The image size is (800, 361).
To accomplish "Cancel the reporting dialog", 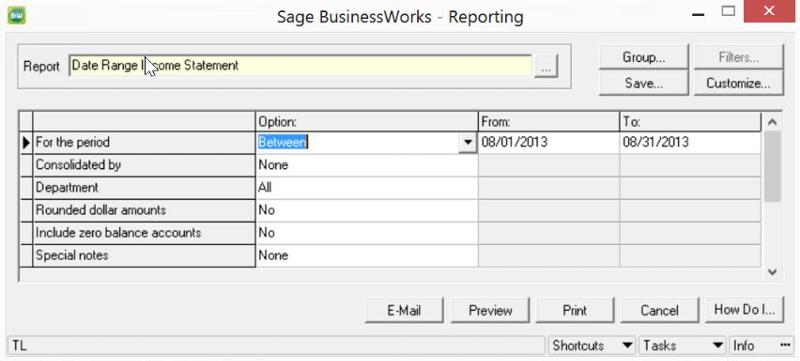I will [660, 310].
